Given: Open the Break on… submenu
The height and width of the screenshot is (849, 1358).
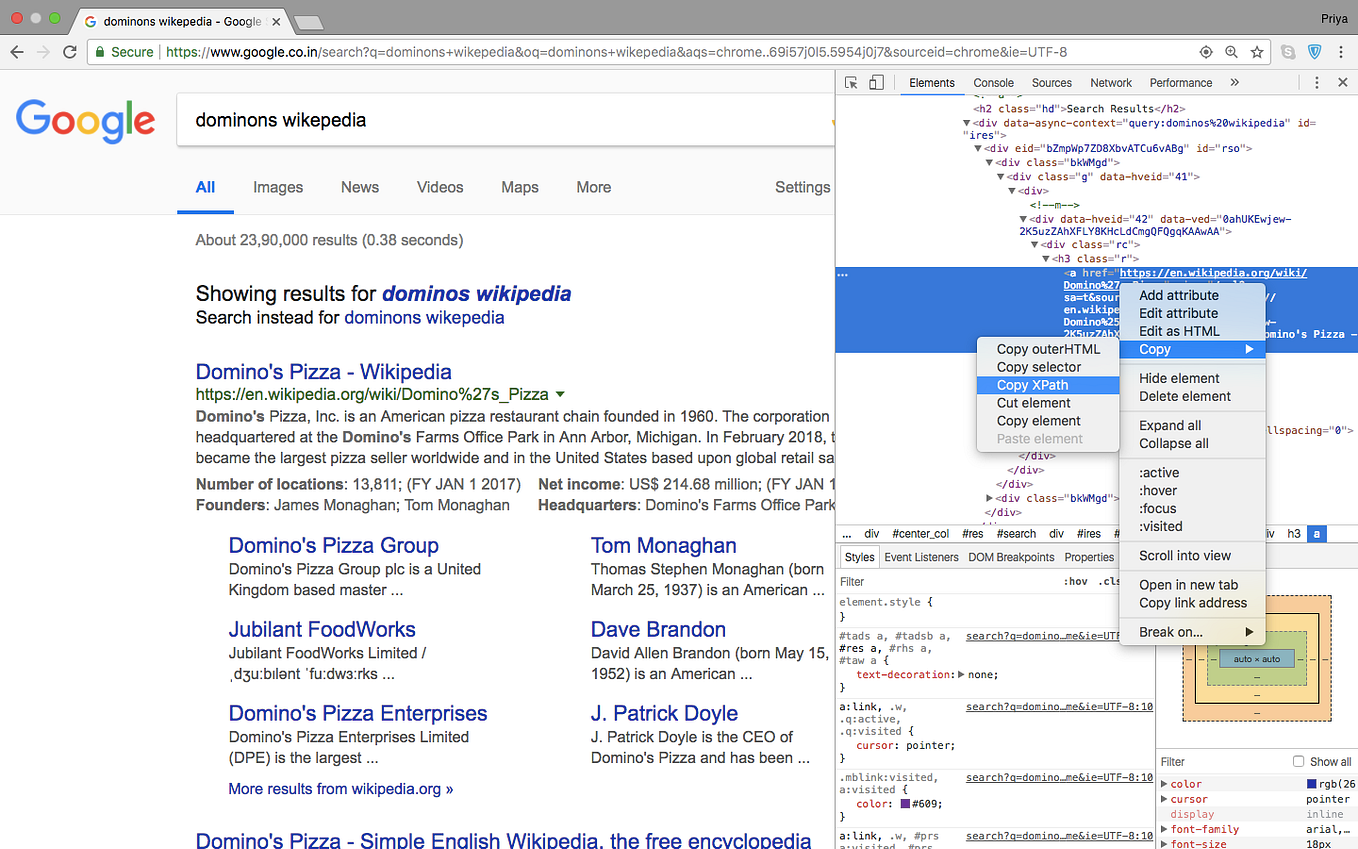Looking at the screenshot, I should (1193, 632).
